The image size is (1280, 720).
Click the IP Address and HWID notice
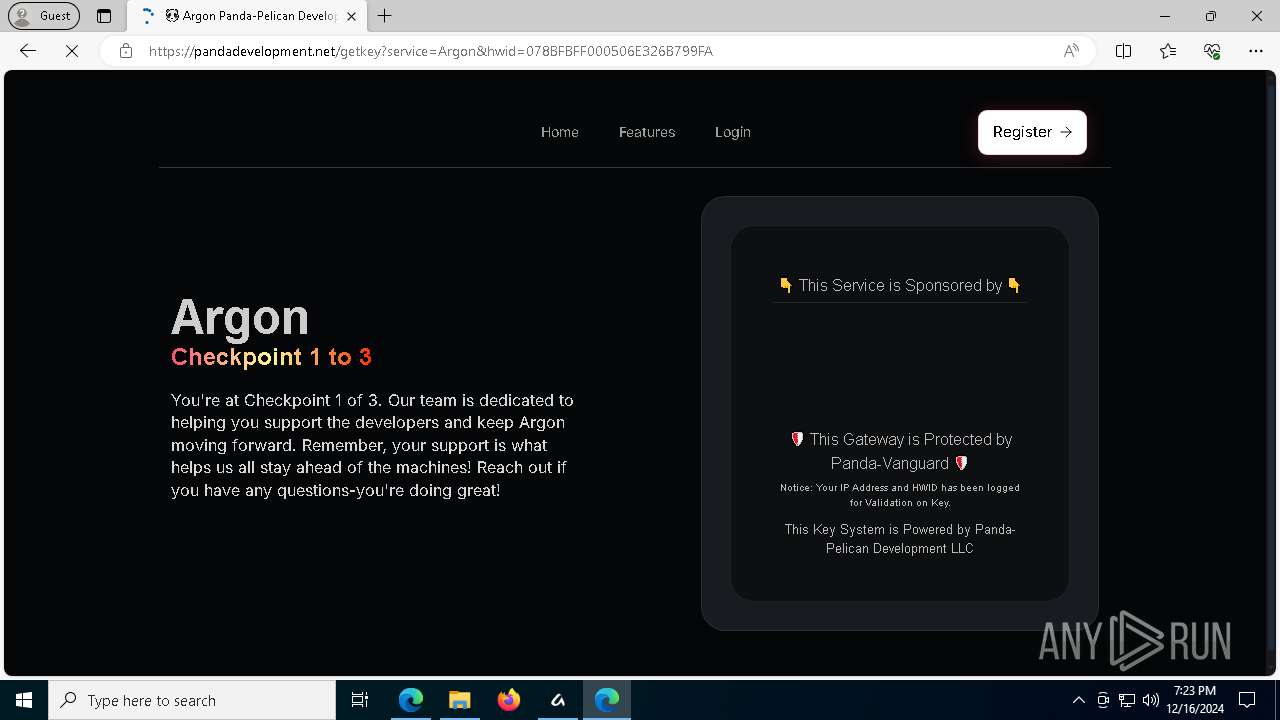900,495
